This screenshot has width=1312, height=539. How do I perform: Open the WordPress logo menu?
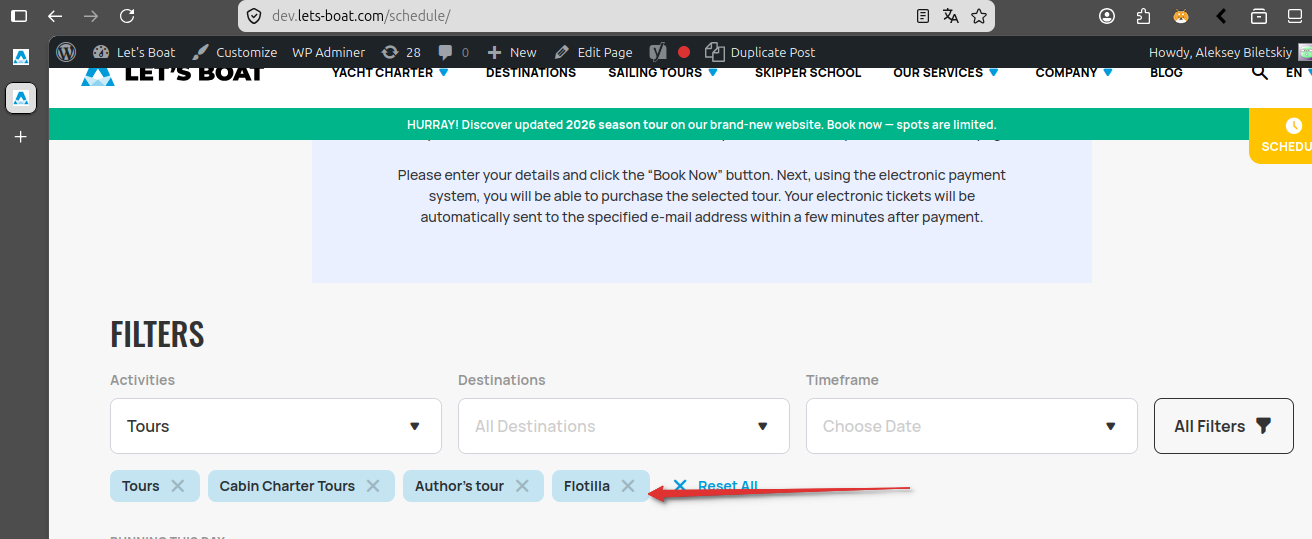[66, 52]
